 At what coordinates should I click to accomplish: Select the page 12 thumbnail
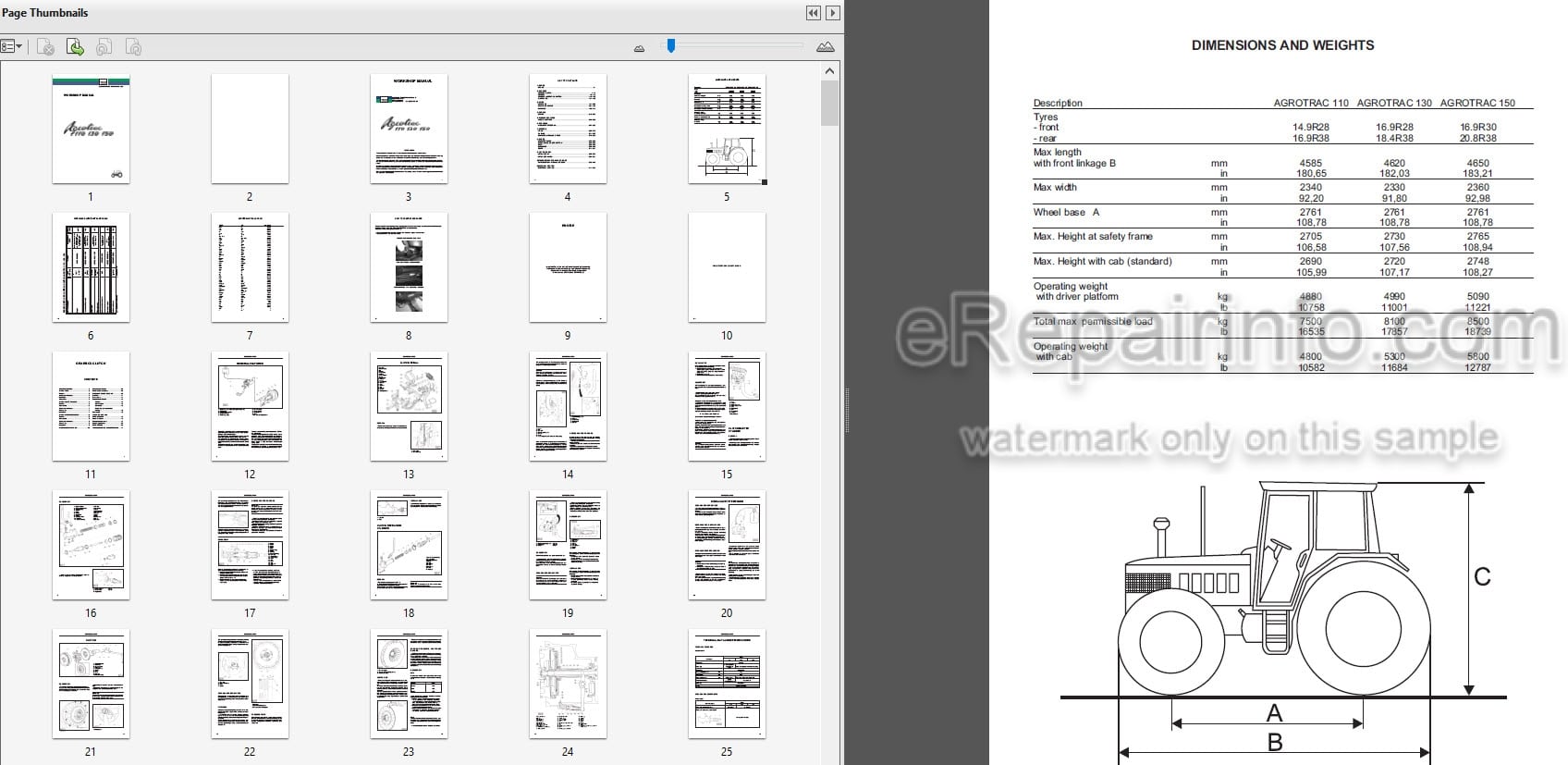pyautogui.click(x=250, y=406)
